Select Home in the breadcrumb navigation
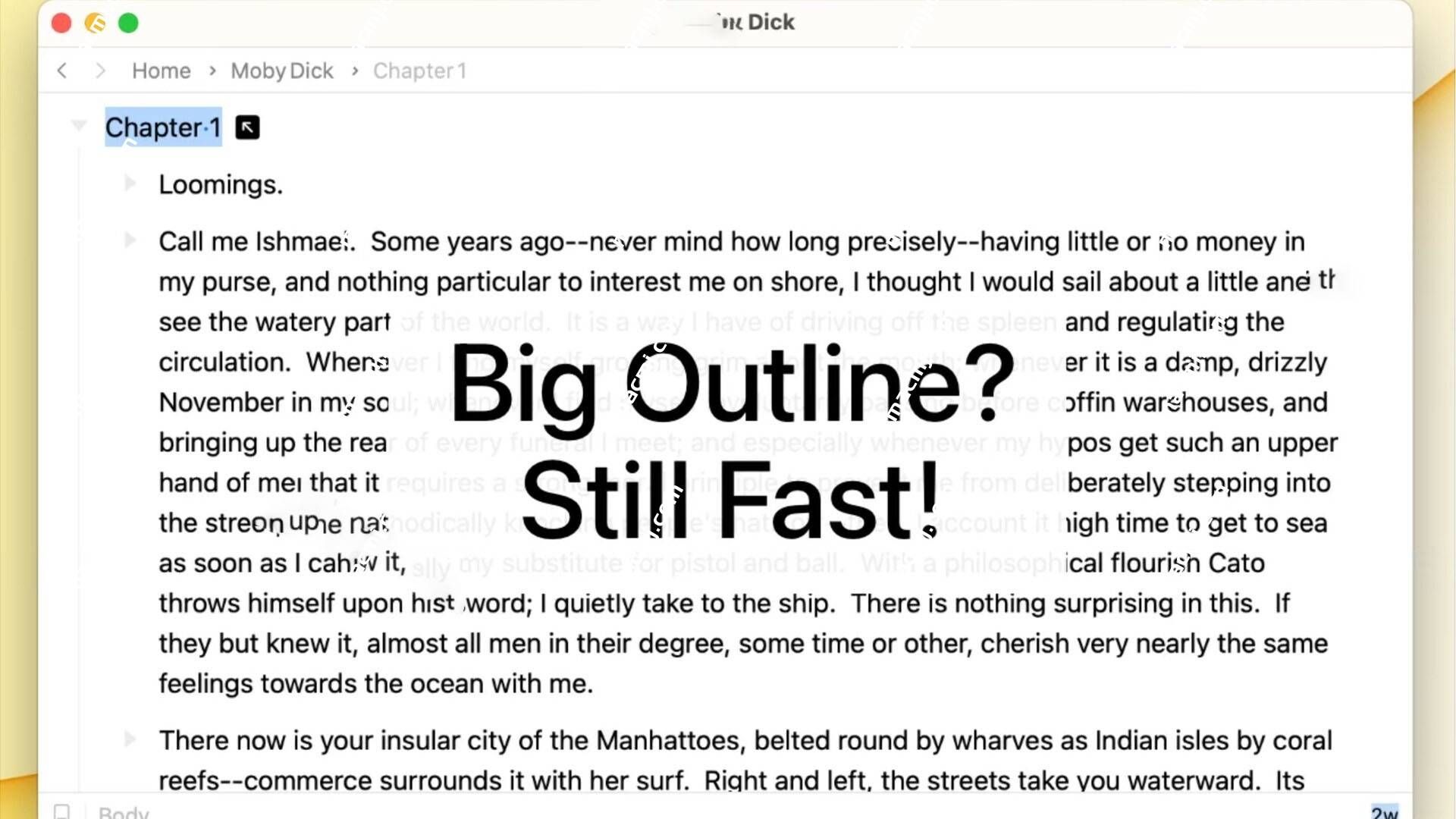Screen dimensions: 1456x819 pyautogui.click(x=161, y=70)
